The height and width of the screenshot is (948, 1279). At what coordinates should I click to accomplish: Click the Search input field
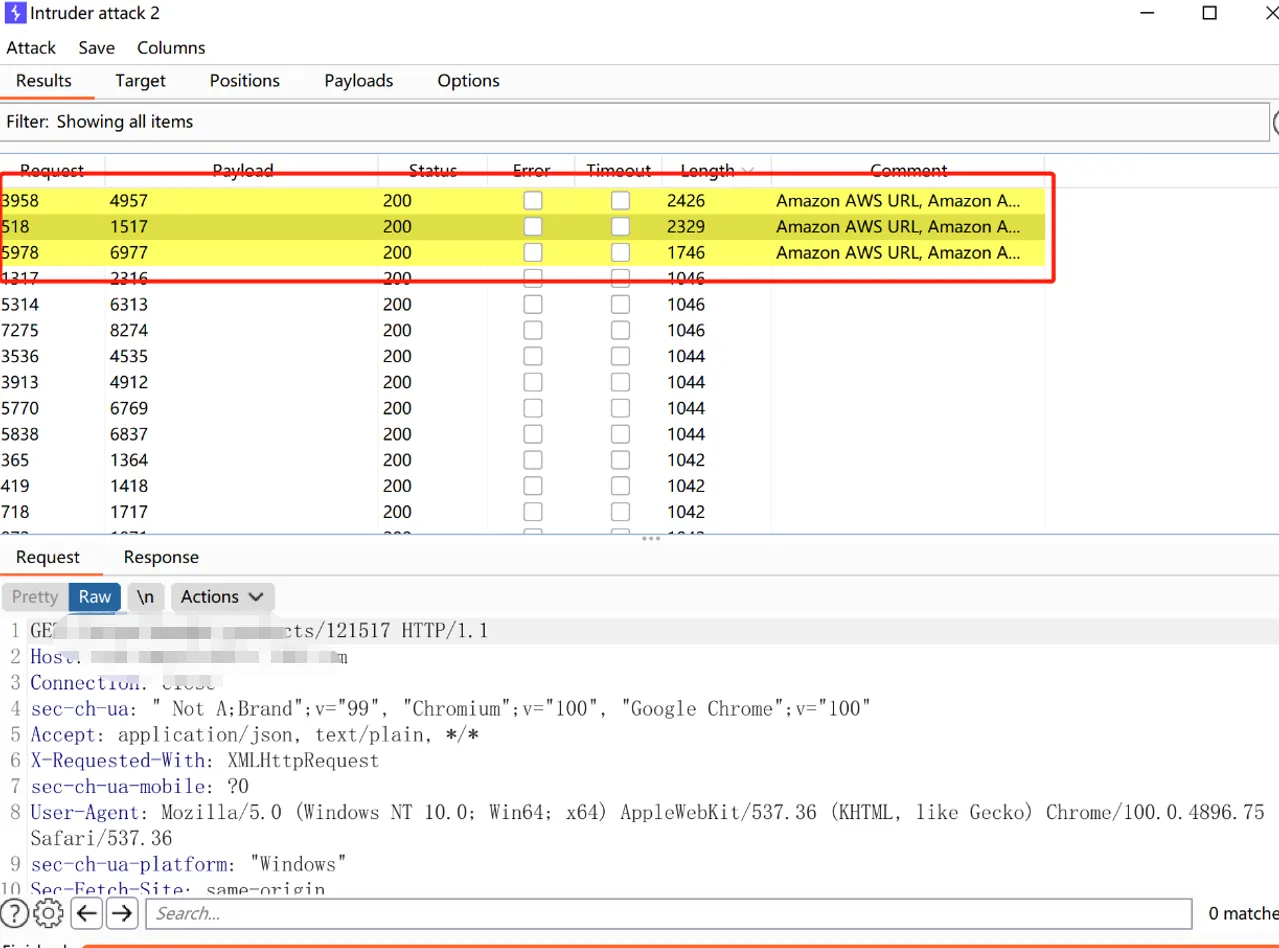pyautogui.click(x=668, y=913)
